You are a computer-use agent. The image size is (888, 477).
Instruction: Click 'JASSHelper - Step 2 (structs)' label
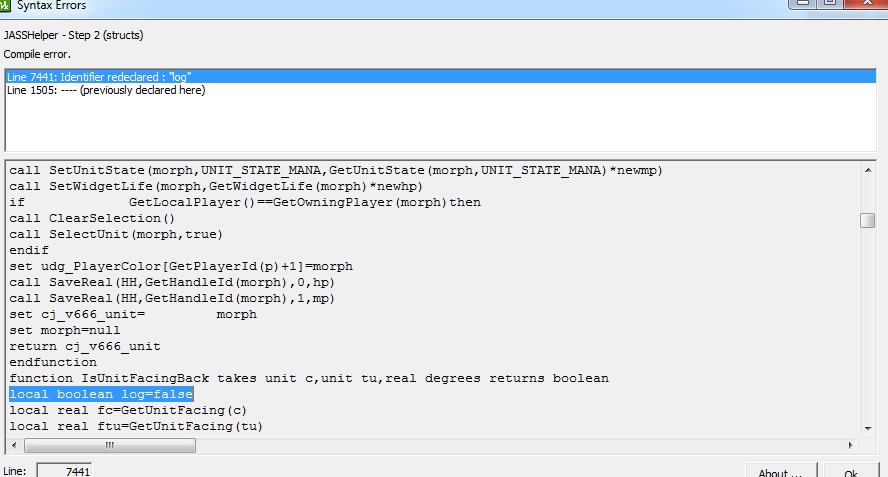(74, 35)
